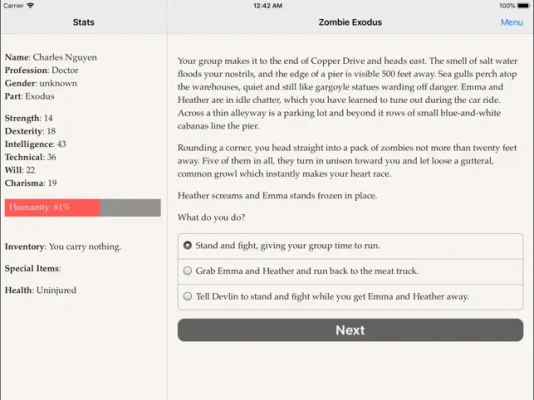Click the 'What do you do?' prompt
Screen dimensions: 534x400
211,217
